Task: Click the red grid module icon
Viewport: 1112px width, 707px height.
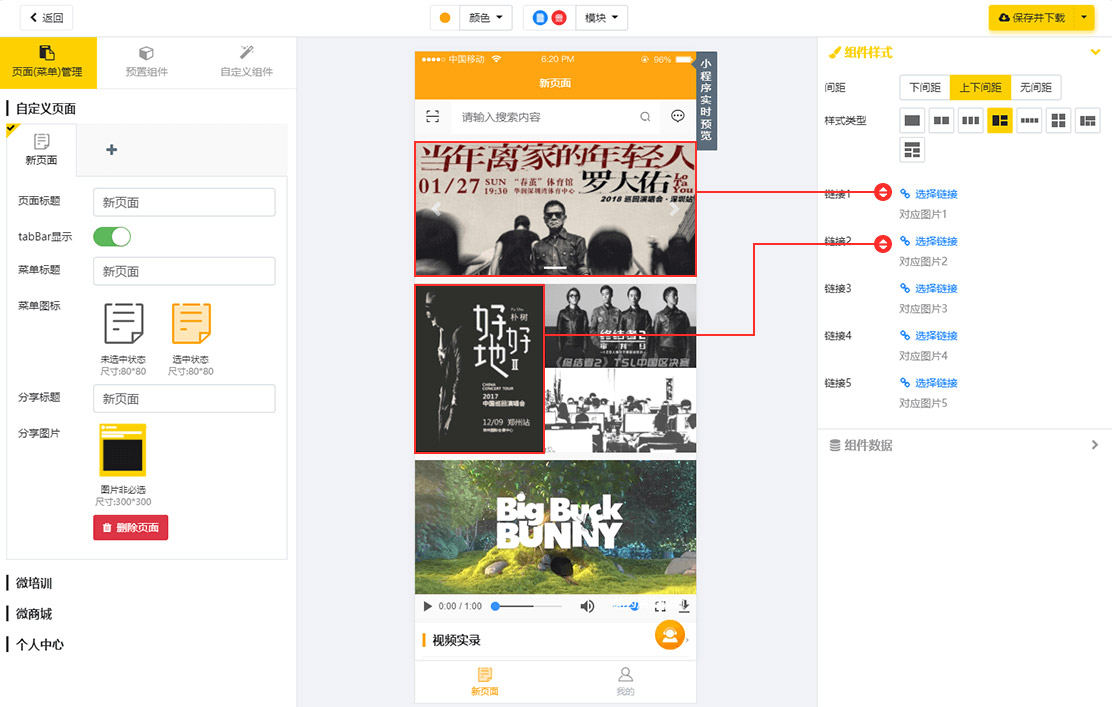Action: point(559,18)
